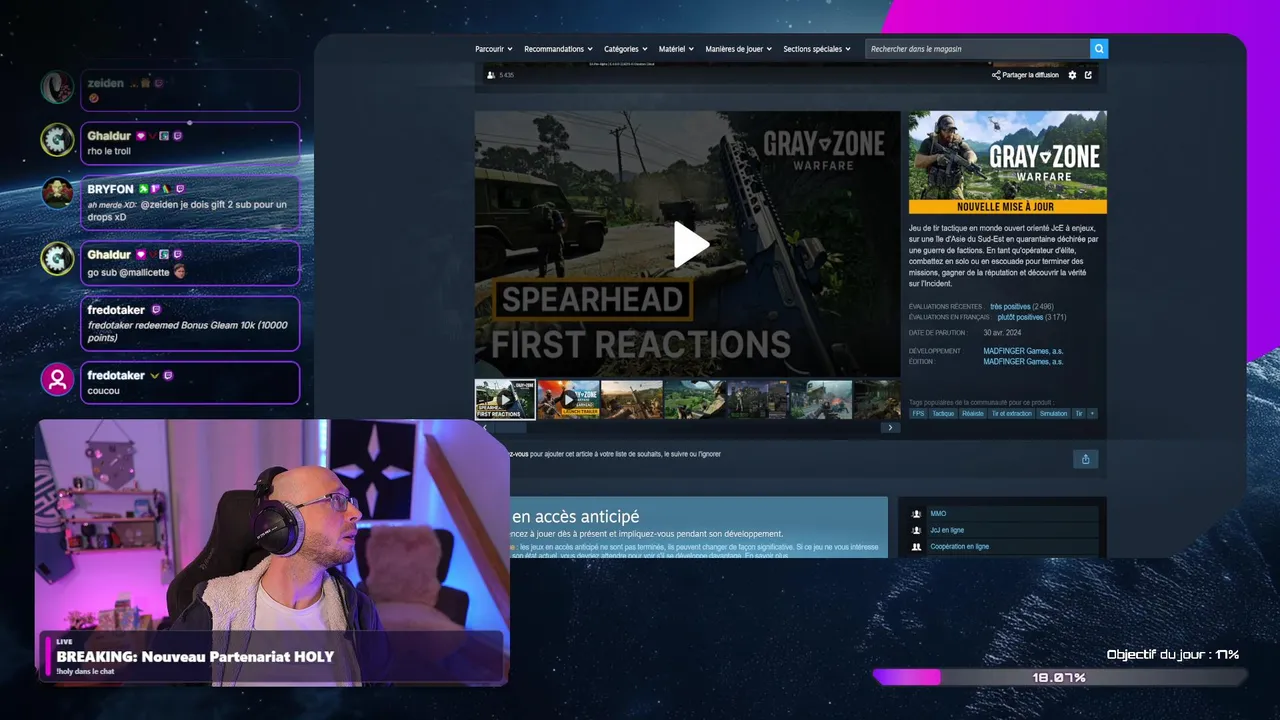Click the viewer count people icon
Image resolution: width=1280 pixels, height=720 pixels.
click(490, 75)
